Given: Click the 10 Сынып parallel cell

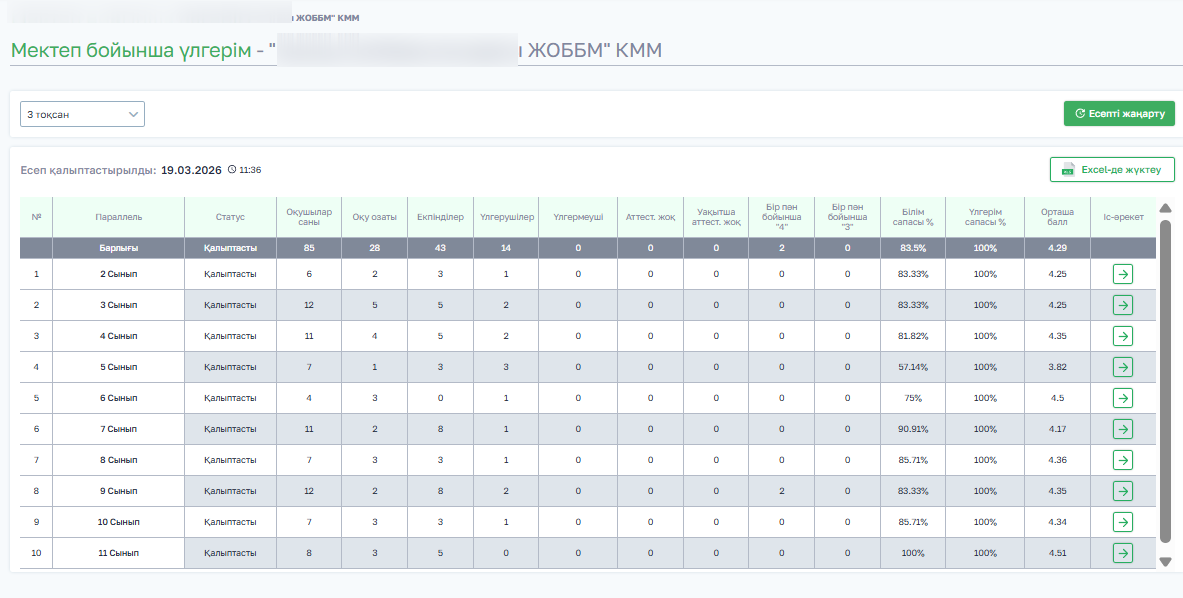Looking at the screenshot, I should tap(118, 522).
